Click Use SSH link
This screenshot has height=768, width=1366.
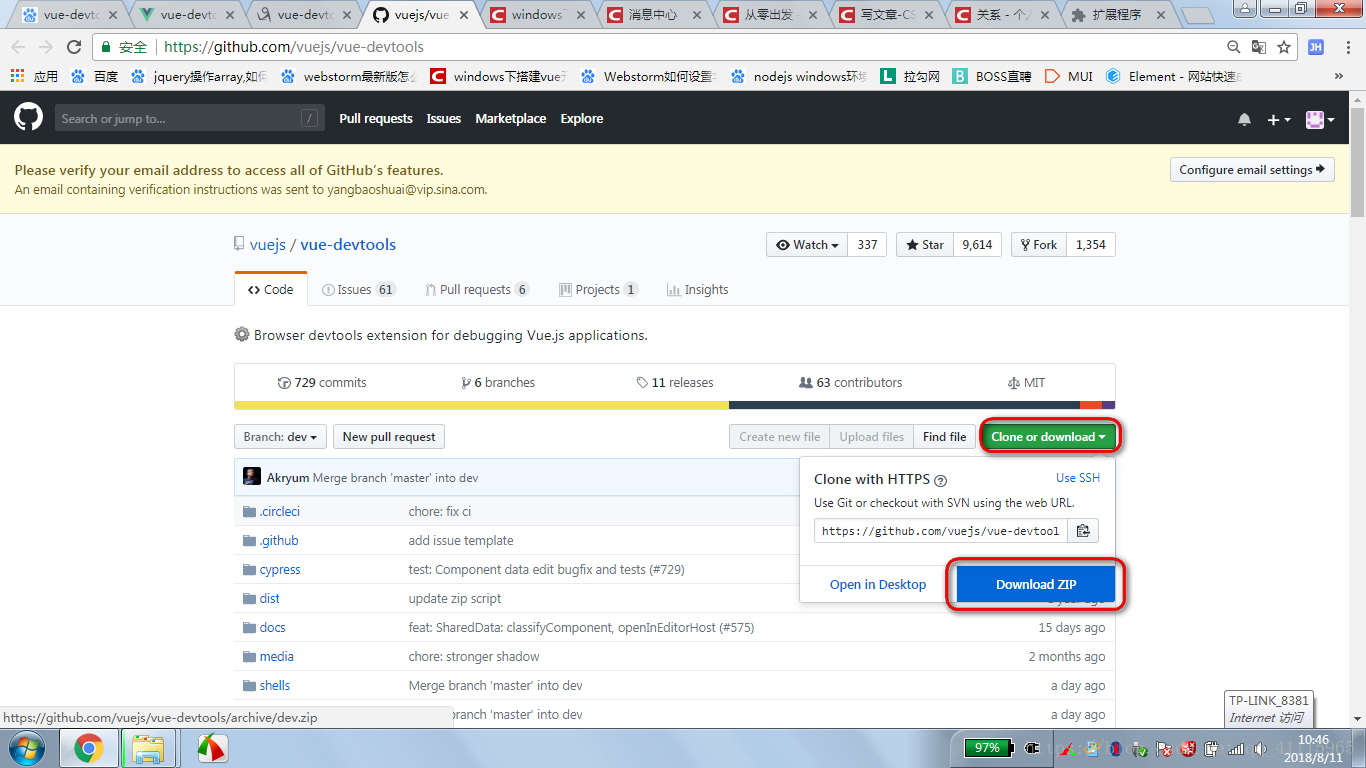tap(1077, 478)
